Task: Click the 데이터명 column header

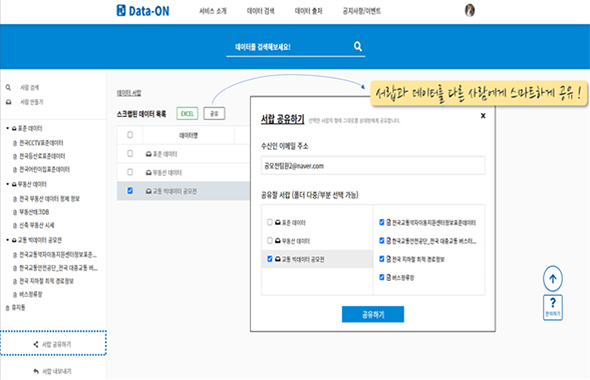Action: [188, 135]
